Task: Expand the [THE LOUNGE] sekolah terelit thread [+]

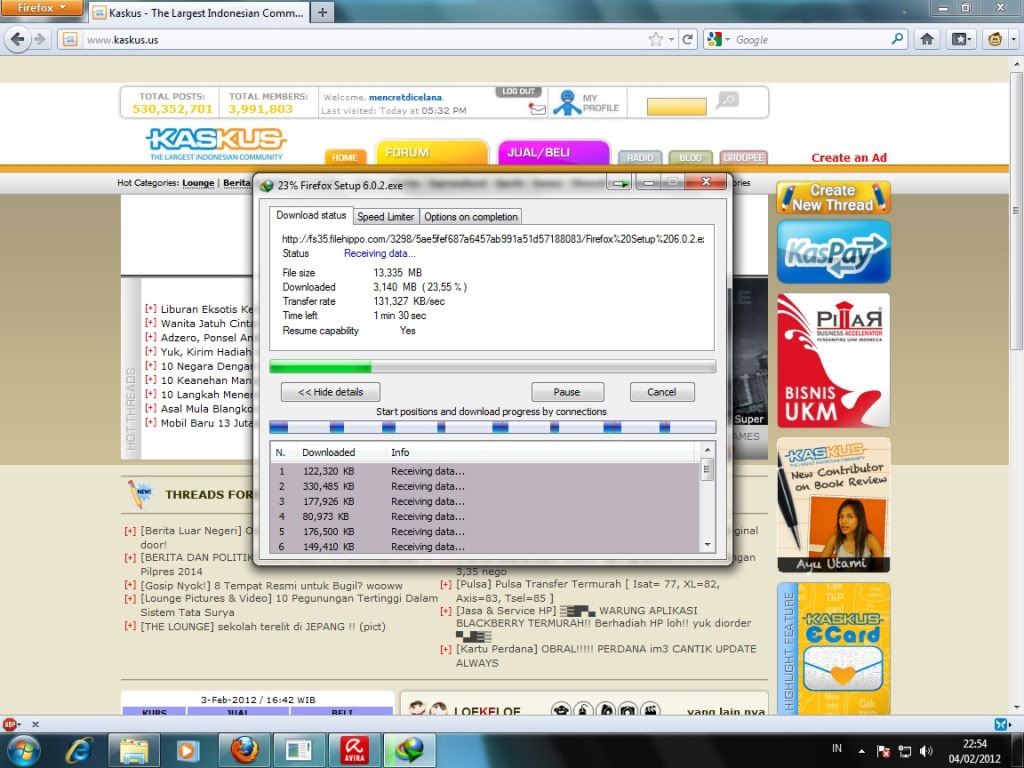Action: pos(130,626)
